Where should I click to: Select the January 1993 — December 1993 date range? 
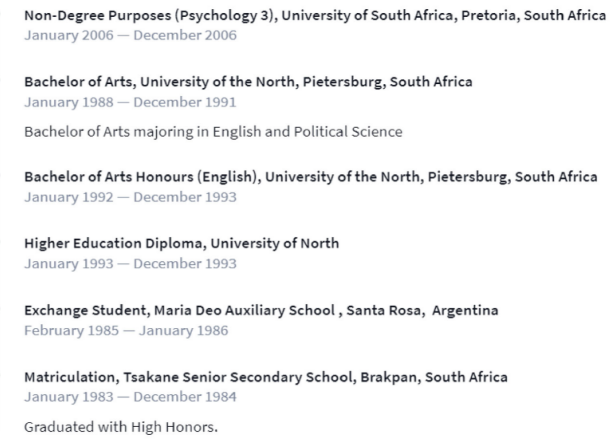(130, 264)
